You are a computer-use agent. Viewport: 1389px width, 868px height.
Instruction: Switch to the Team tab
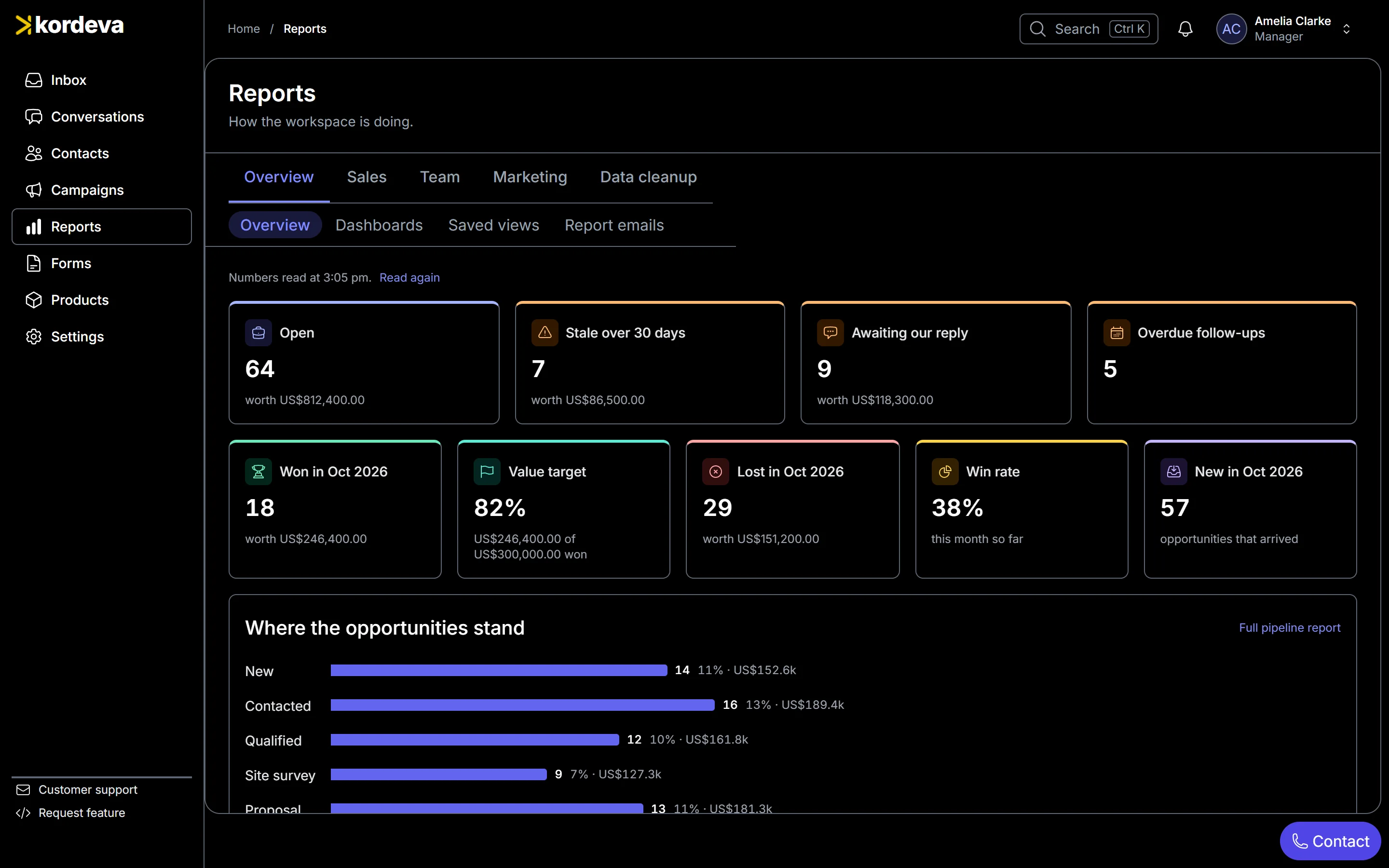click(x=440, y=177)
